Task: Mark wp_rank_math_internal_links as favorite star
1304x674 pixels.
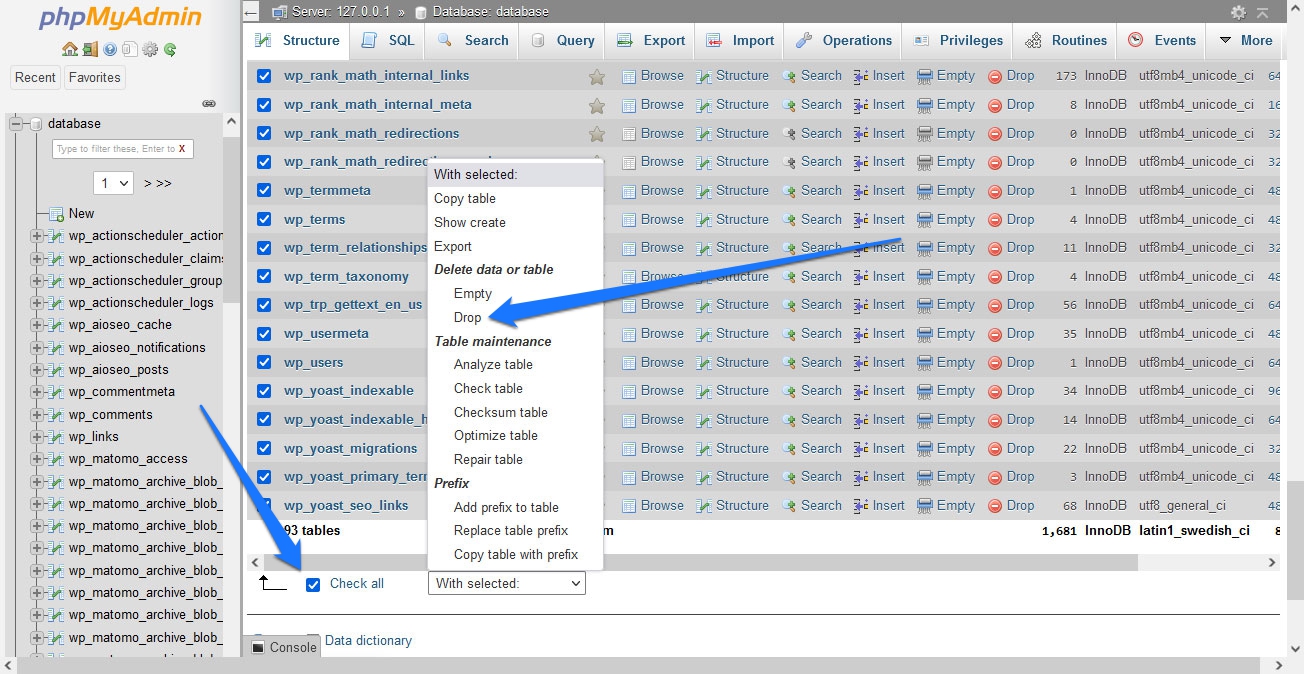Action: (x=597, y=76)
